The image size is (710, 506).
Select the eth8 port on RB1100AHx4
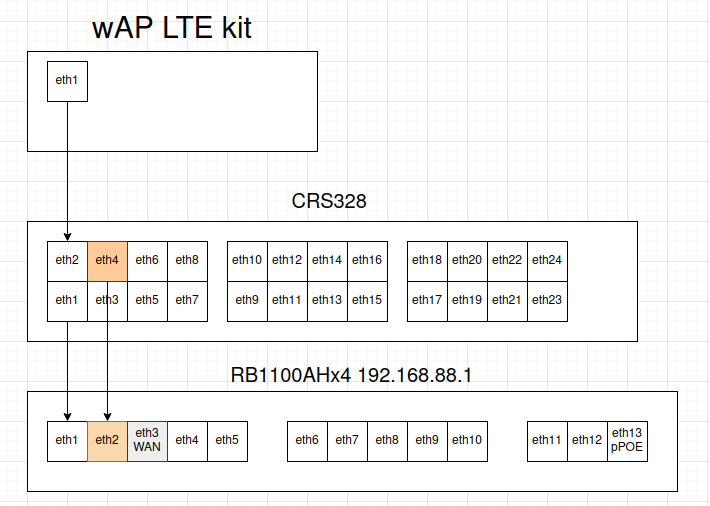(388, 441)
